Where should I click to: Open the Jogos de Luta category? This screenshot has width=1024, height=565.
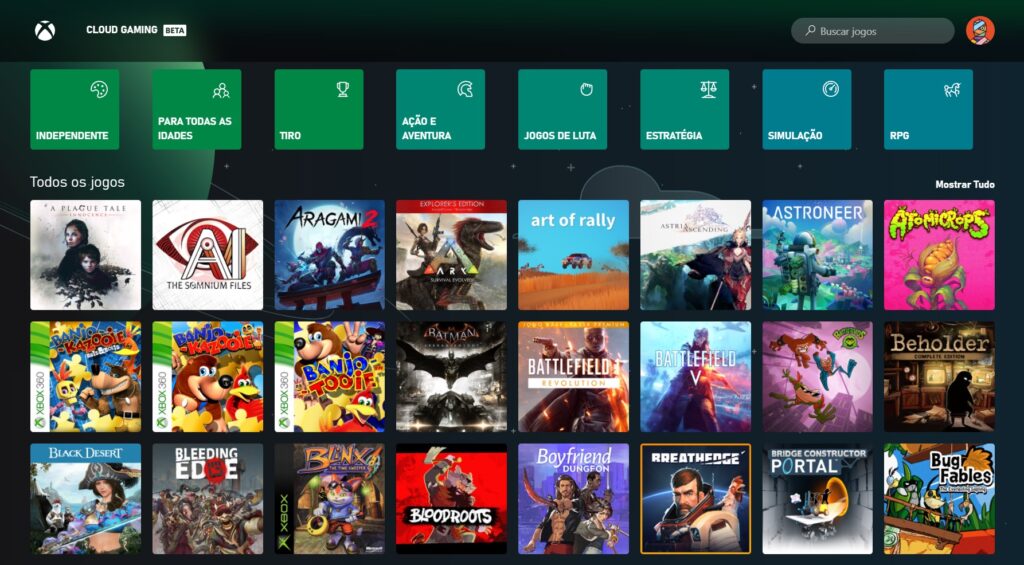pyautogui.click(x=562, y=109)
